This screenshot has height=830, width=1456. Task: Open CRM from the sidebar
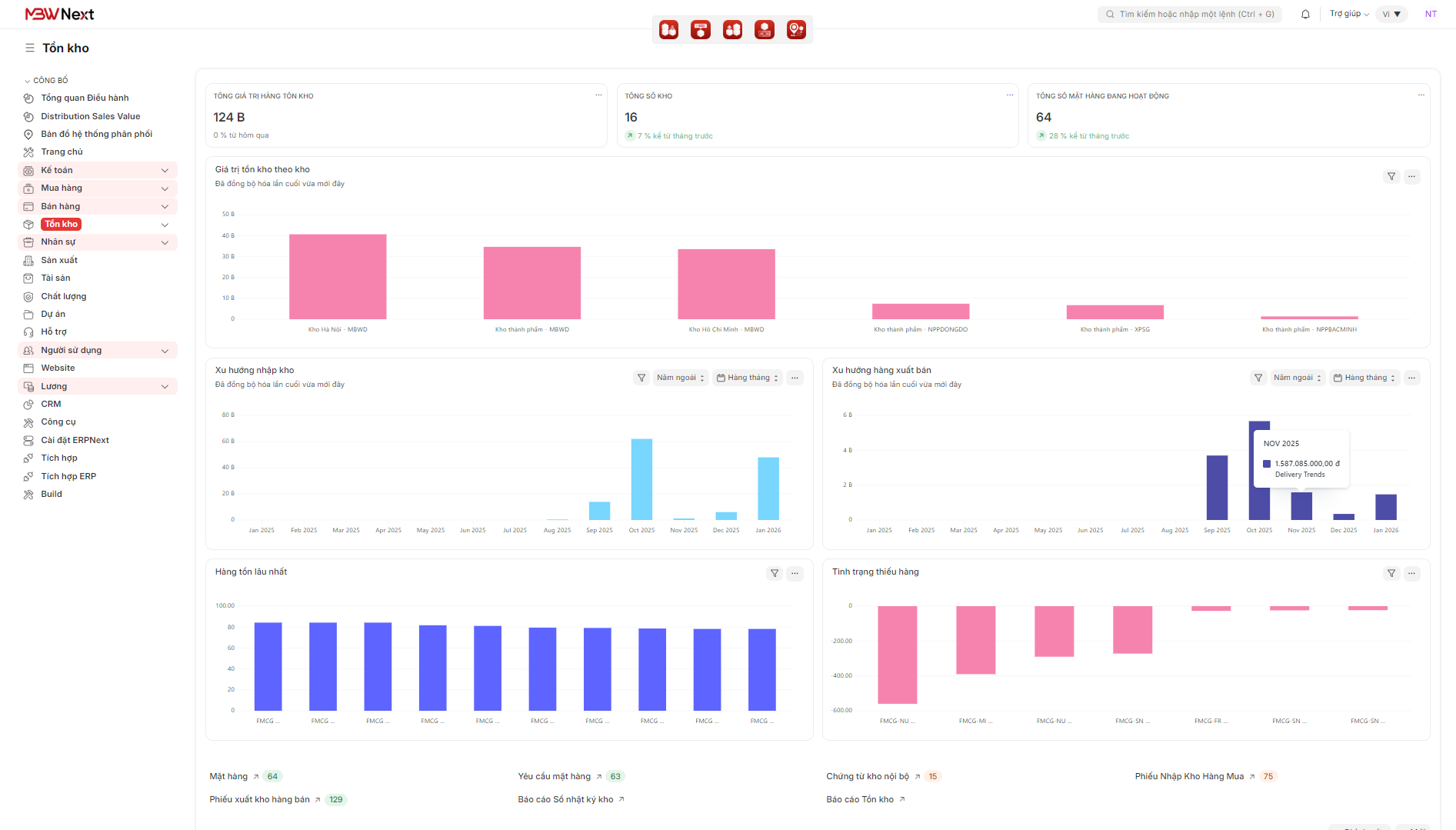point(51,404)
